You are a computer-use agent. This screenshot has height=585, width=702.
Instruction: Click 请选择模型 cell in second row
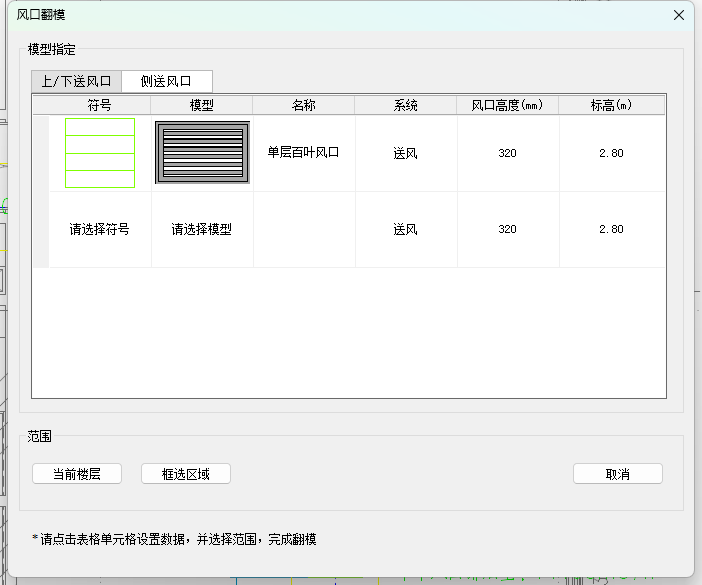pos(202,229)
